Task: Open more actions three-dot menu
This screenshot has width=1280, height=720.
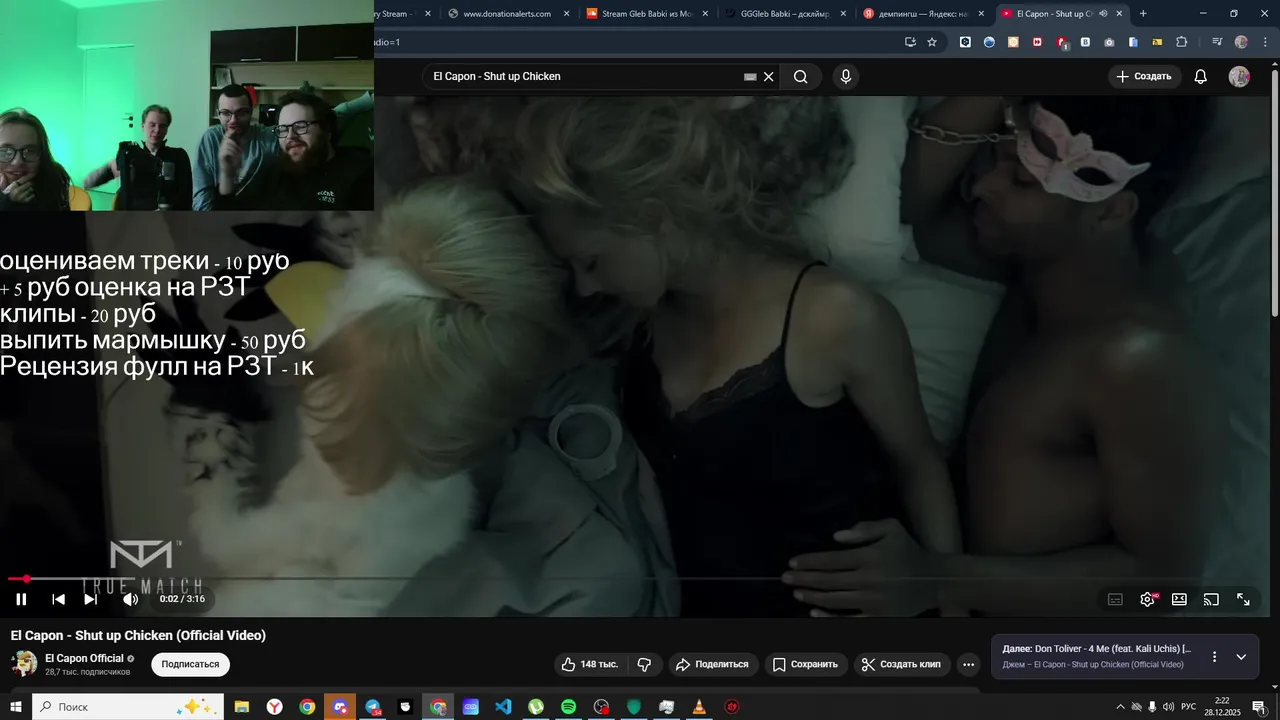Action: [968, 664]
